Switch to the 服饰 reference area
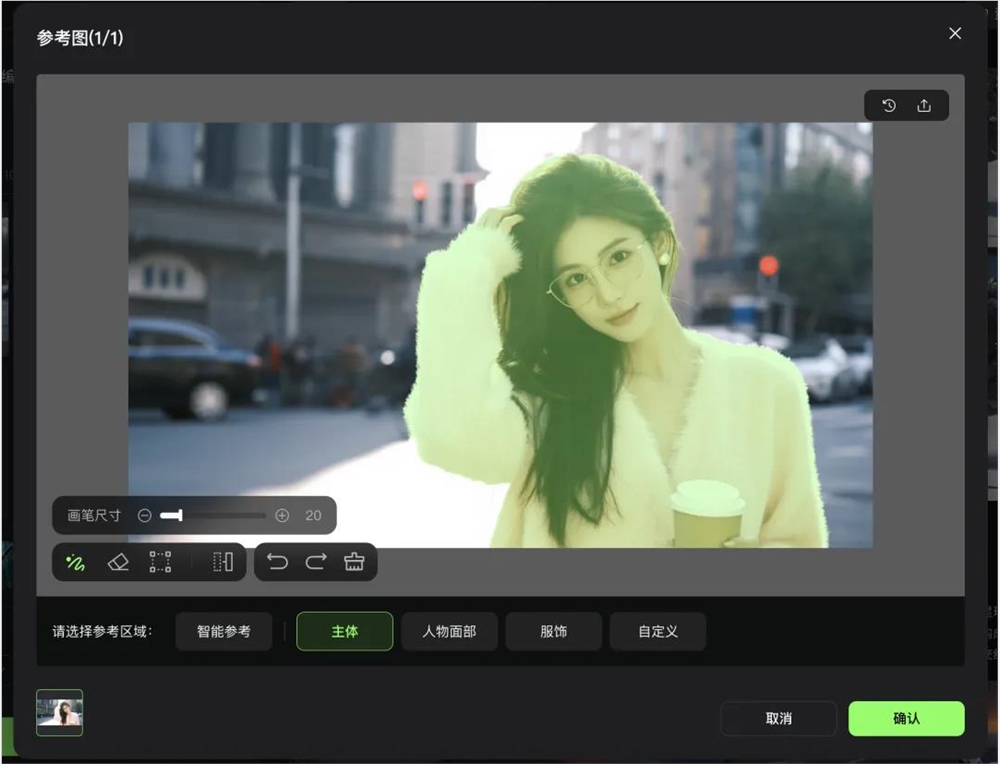Viewport: 1000px width, 764px height. (554, 631)
